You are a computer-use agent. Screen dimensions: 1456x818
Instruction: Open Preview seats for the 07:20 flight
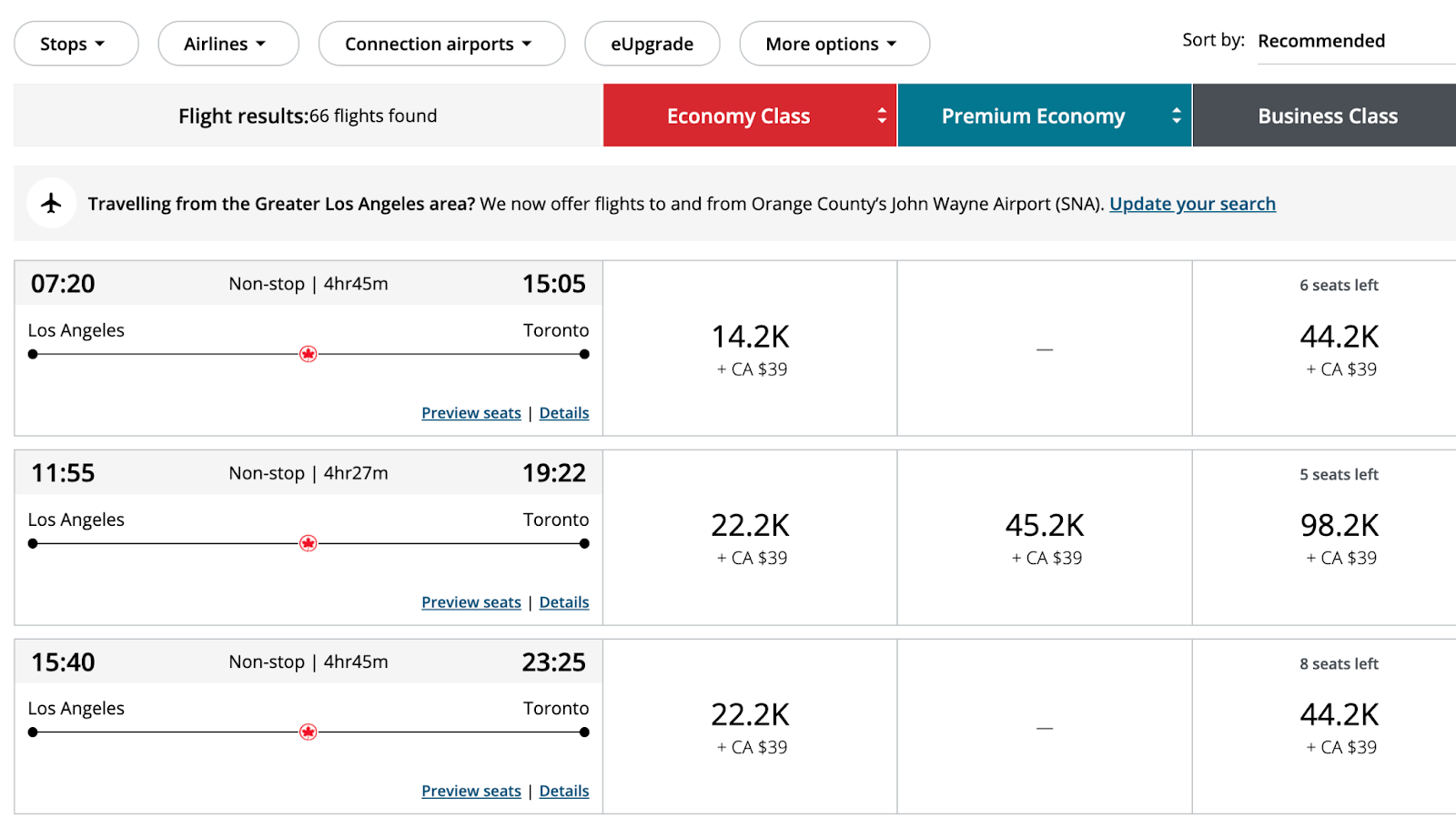[x=471, y=413]
